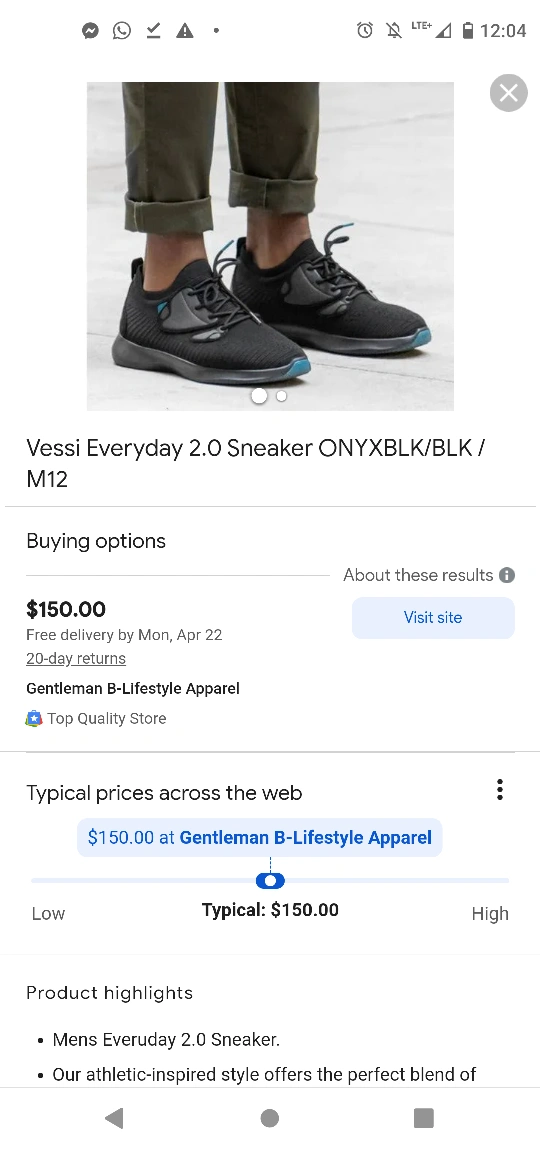The height and width of the screenshot is (1150, 540).
Task: Click the Visit site button
Action: click(434, 618)
